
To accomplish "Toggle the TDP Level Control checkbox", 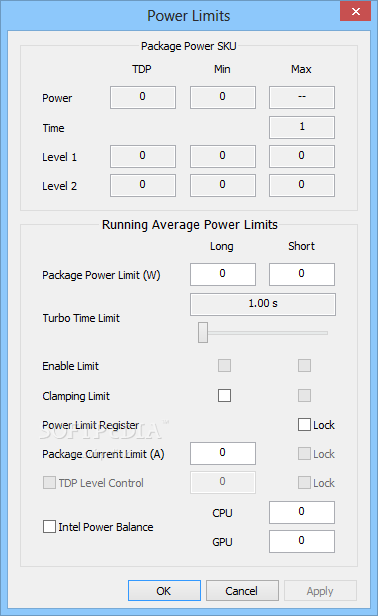I will coord(49,482).
